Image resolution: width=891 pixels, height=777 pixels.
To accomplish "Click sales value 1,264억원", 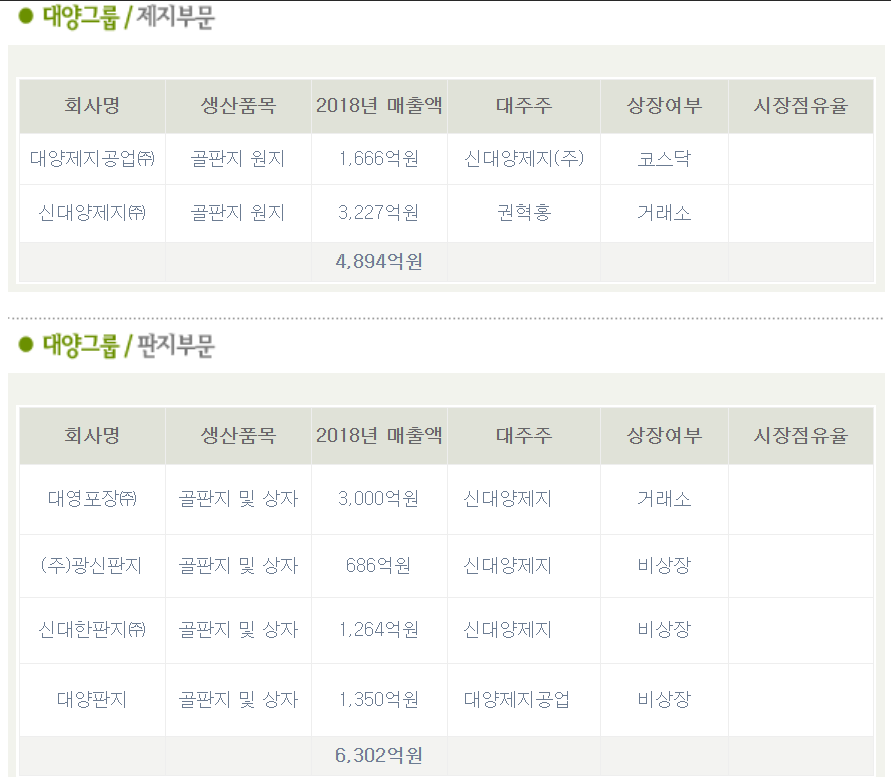I will tap(379, 630).
